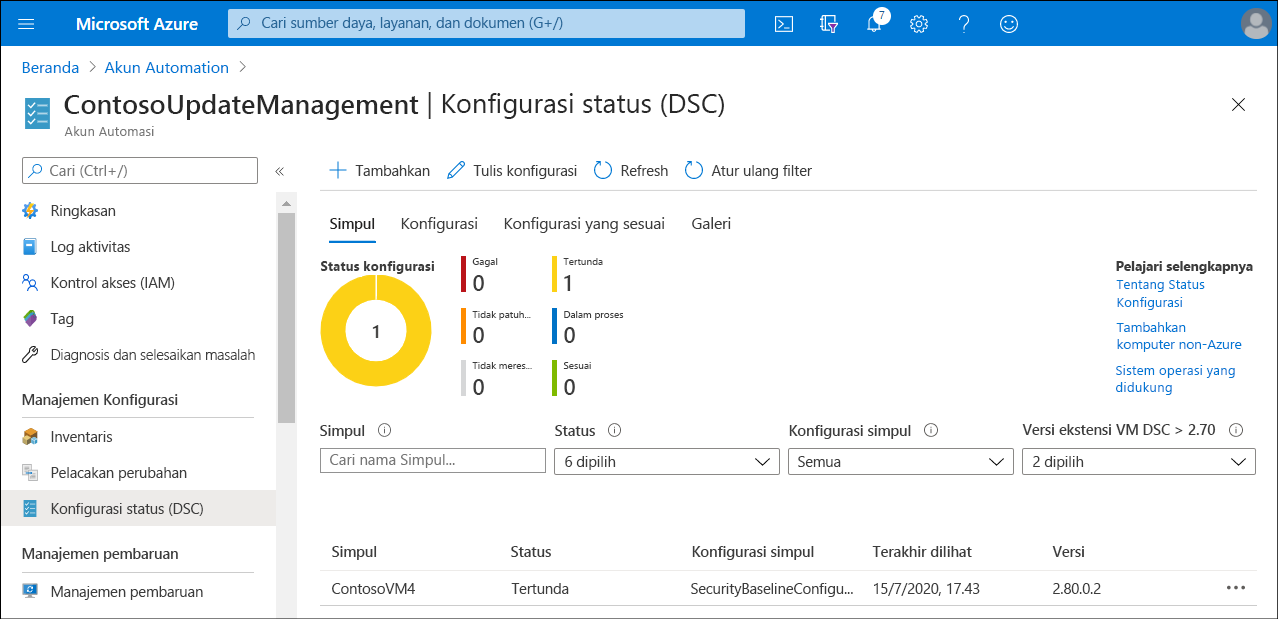Switch to Konfigurasi yang sesuai tab
This screenshot has height=619, width=1278.
pos(584,224)
